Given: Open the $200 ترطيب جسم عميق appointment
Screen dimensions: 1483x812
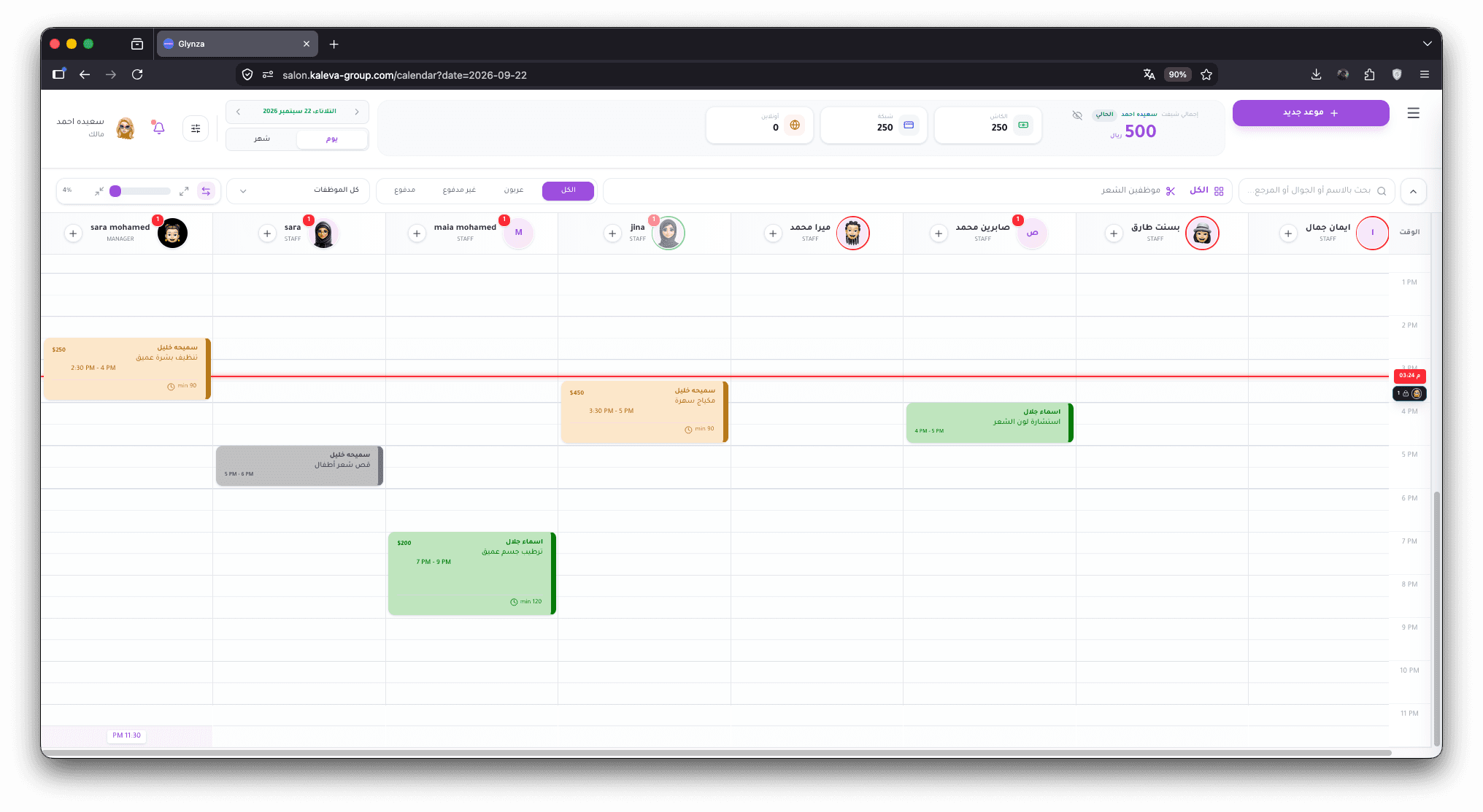Looking at the screenshot, I should pos(472,573).
